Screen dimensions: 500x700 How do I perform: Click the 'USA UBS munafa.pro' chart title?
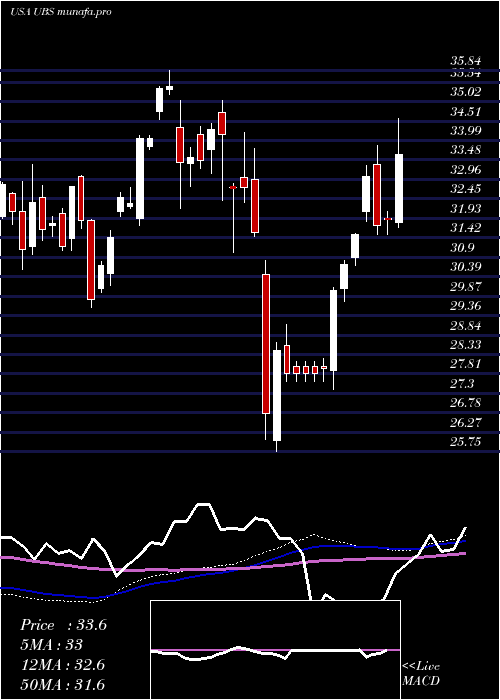pyautogui.click(x=61, y=12)
